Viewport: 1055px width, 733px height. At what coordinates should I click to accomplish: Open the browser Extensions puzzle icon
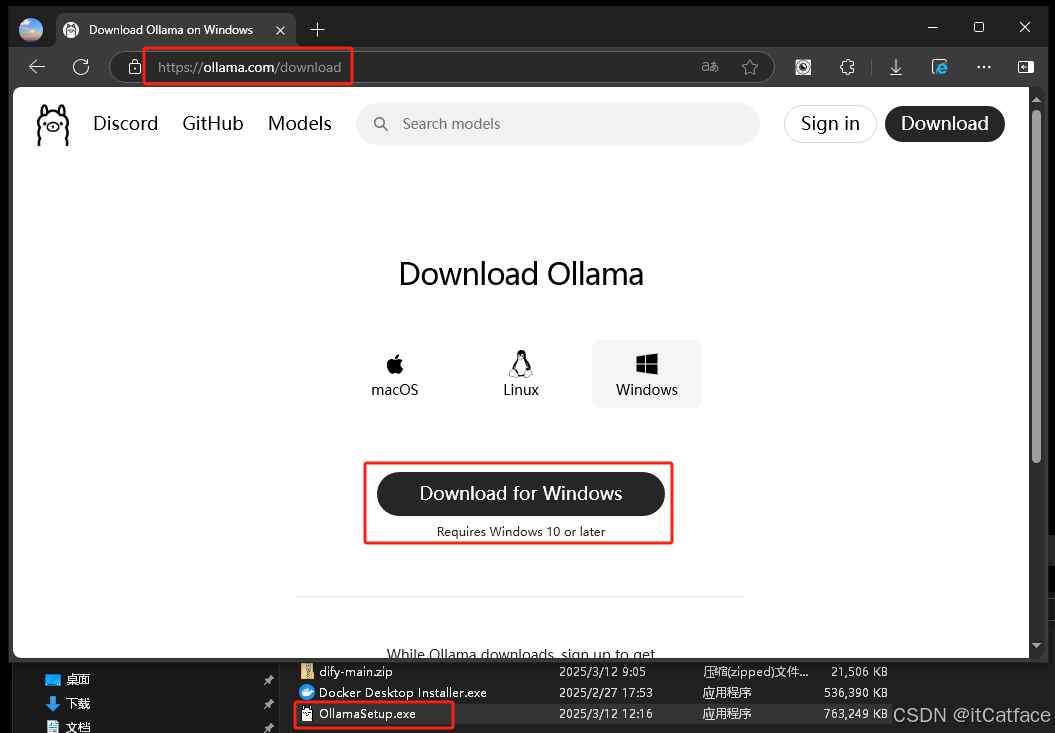847,67
